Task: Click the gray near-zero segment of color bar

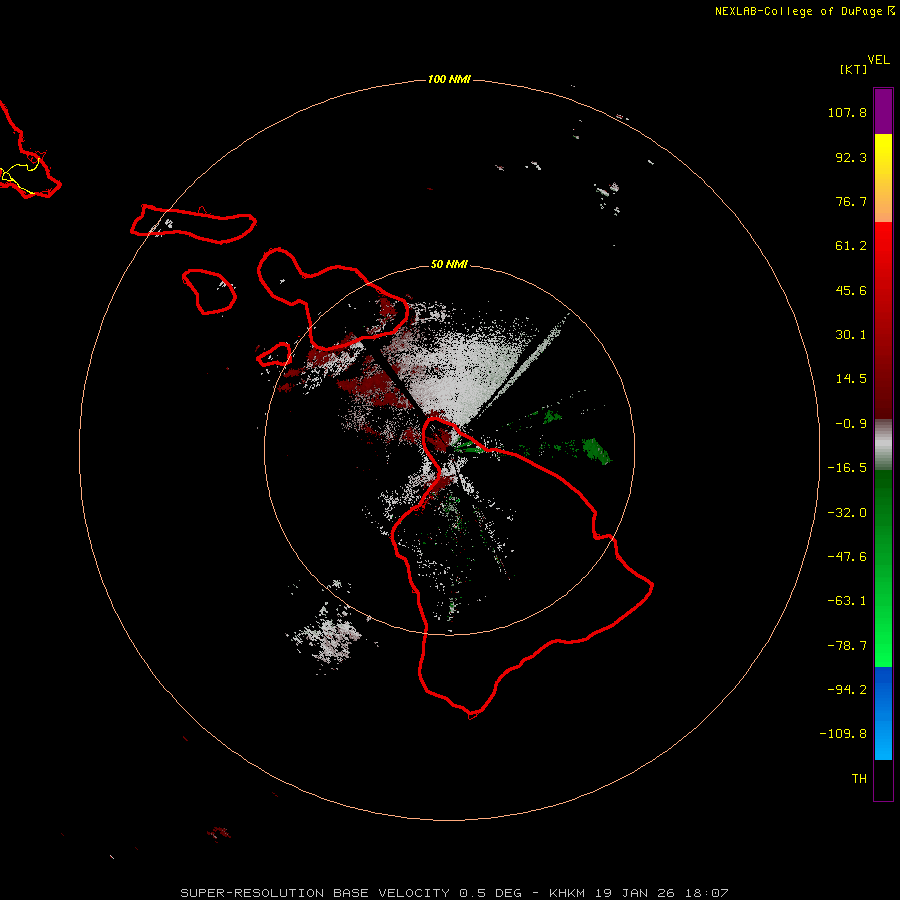Action: pyautogui.click(x=883, y=444)
